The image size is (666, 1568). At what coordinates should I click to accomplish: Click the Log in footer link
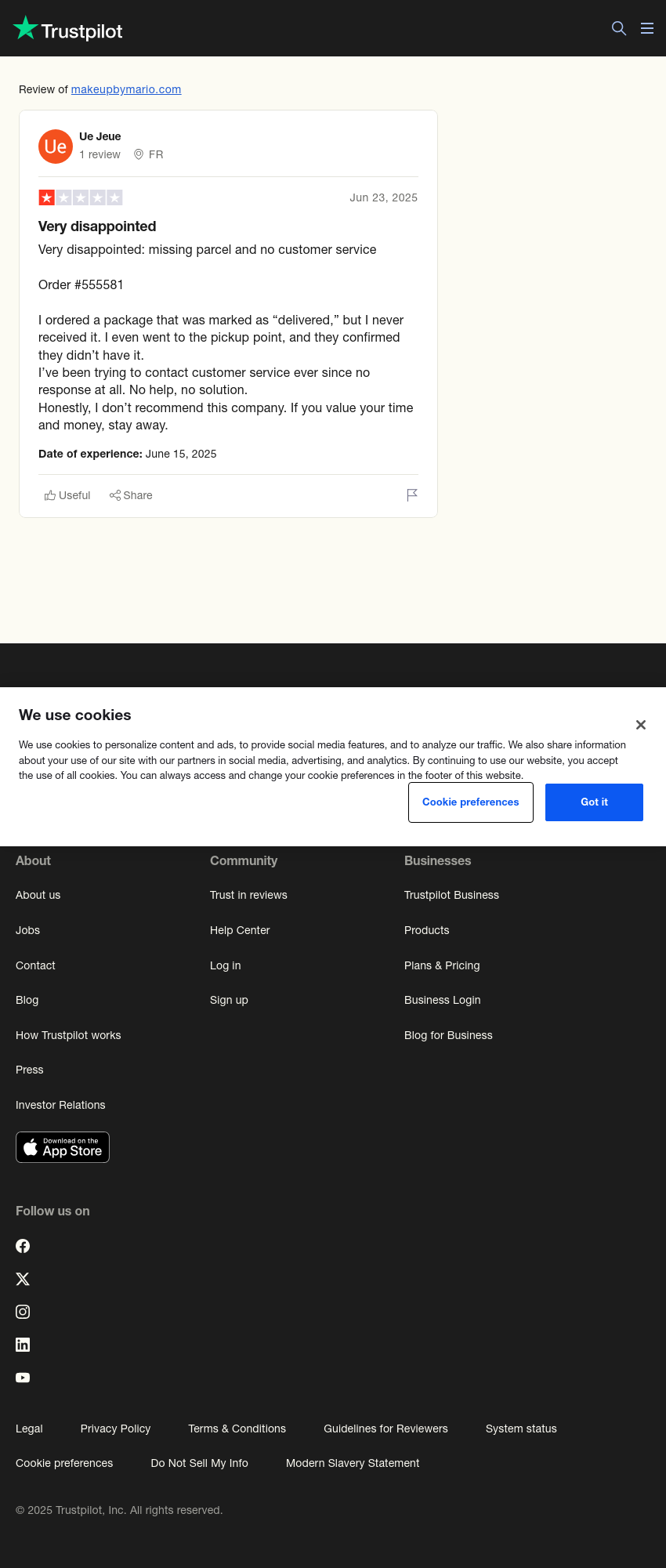point(226,965)
